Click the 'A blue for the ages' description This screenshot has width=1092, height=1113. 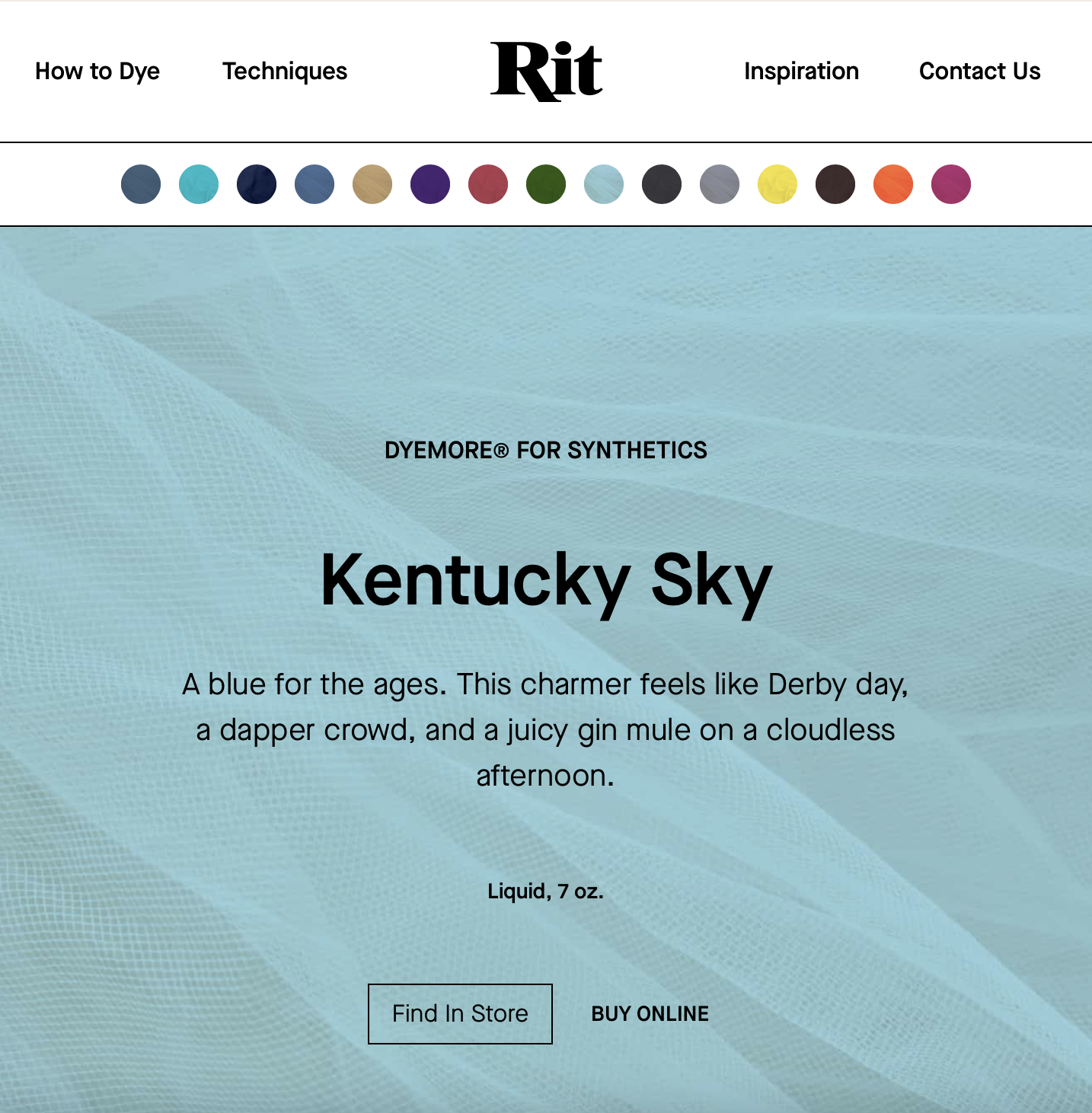(x=545, y=729)
